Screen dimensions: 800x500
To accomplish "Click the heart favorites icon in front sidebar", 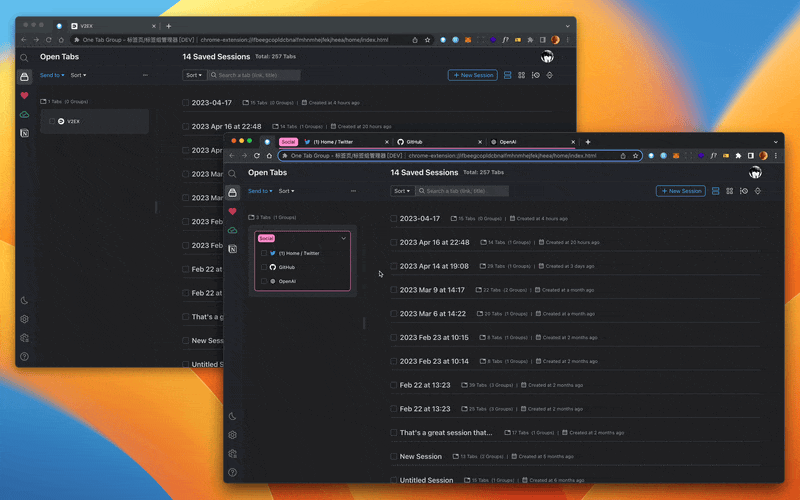I will click(233, 211).
